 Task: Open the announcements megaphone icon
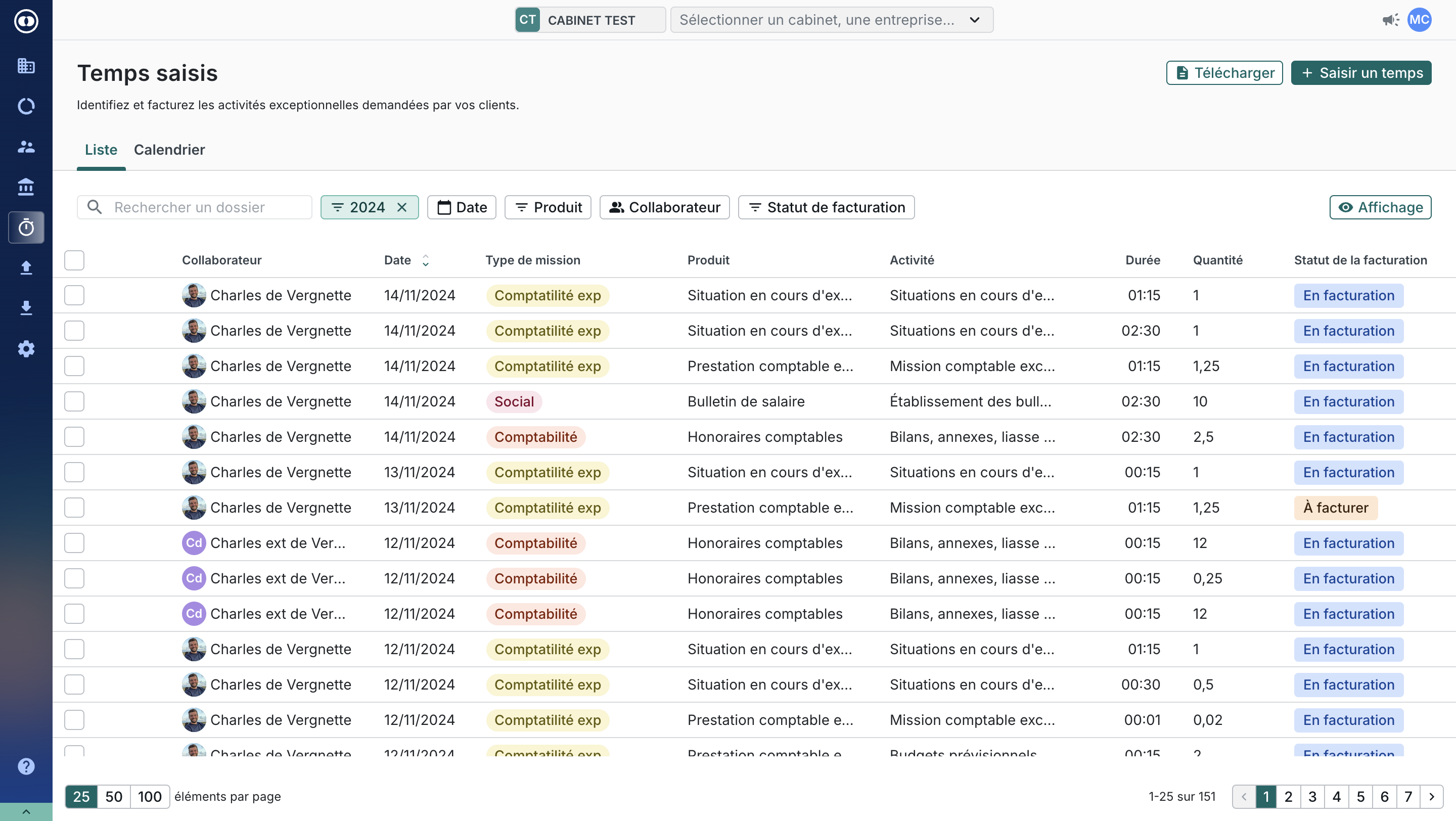(x=1391, y=20)
